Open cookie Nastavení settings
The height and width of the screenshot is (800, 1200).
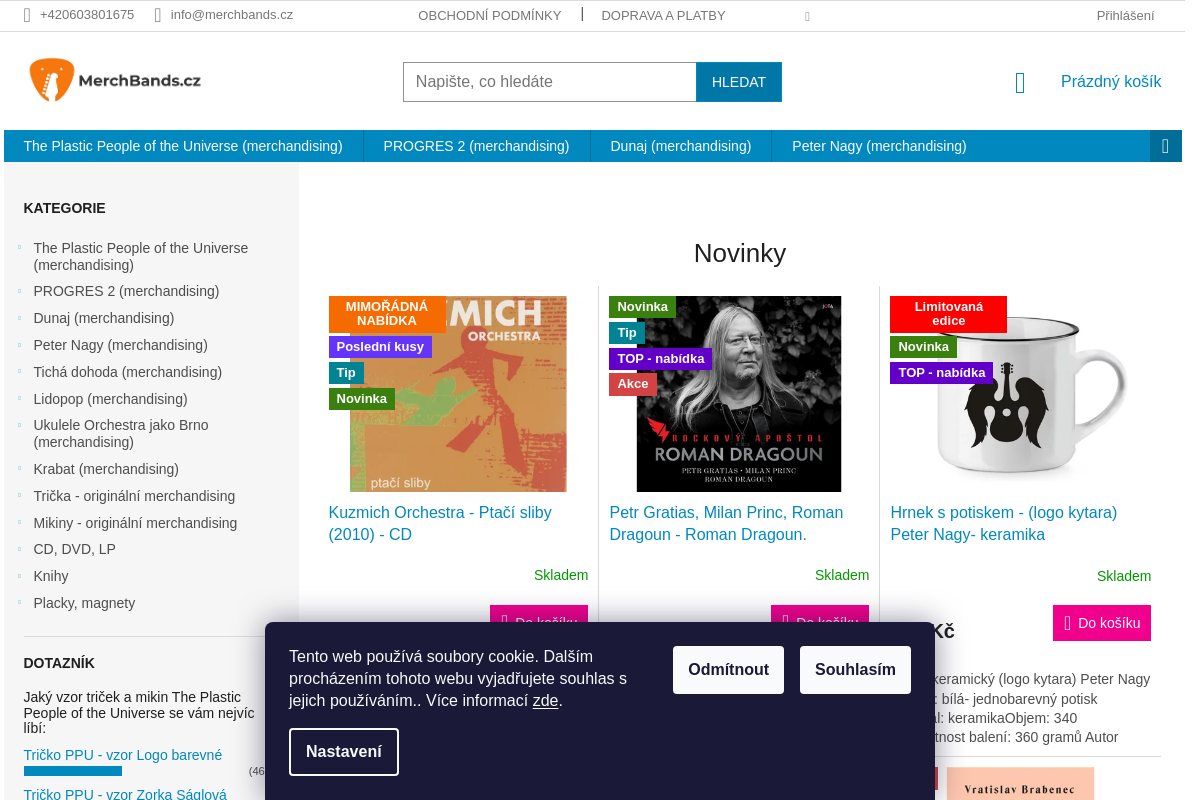(344, 752)
